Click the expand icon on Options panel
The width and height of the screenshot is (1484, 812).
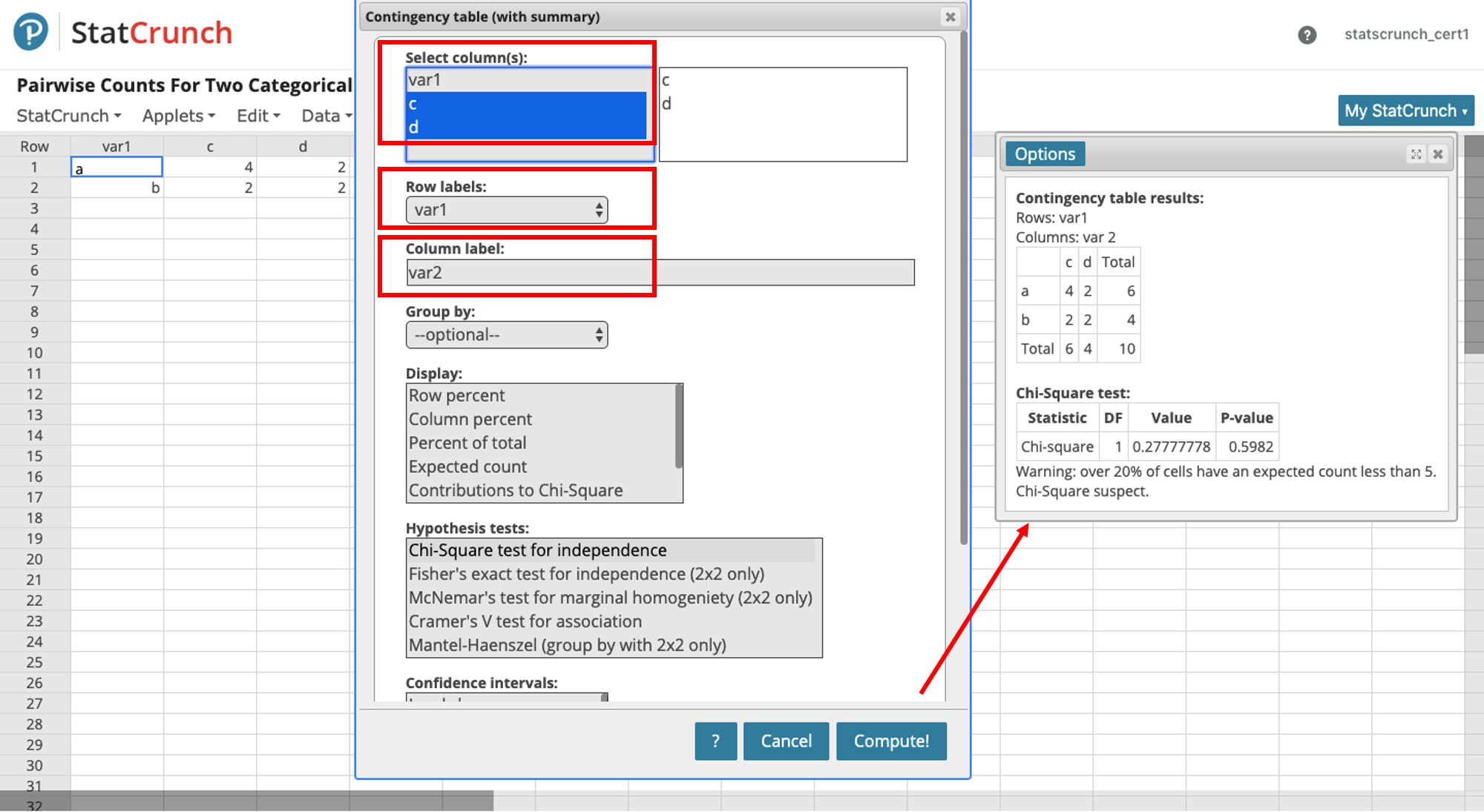coord(1417,154)
